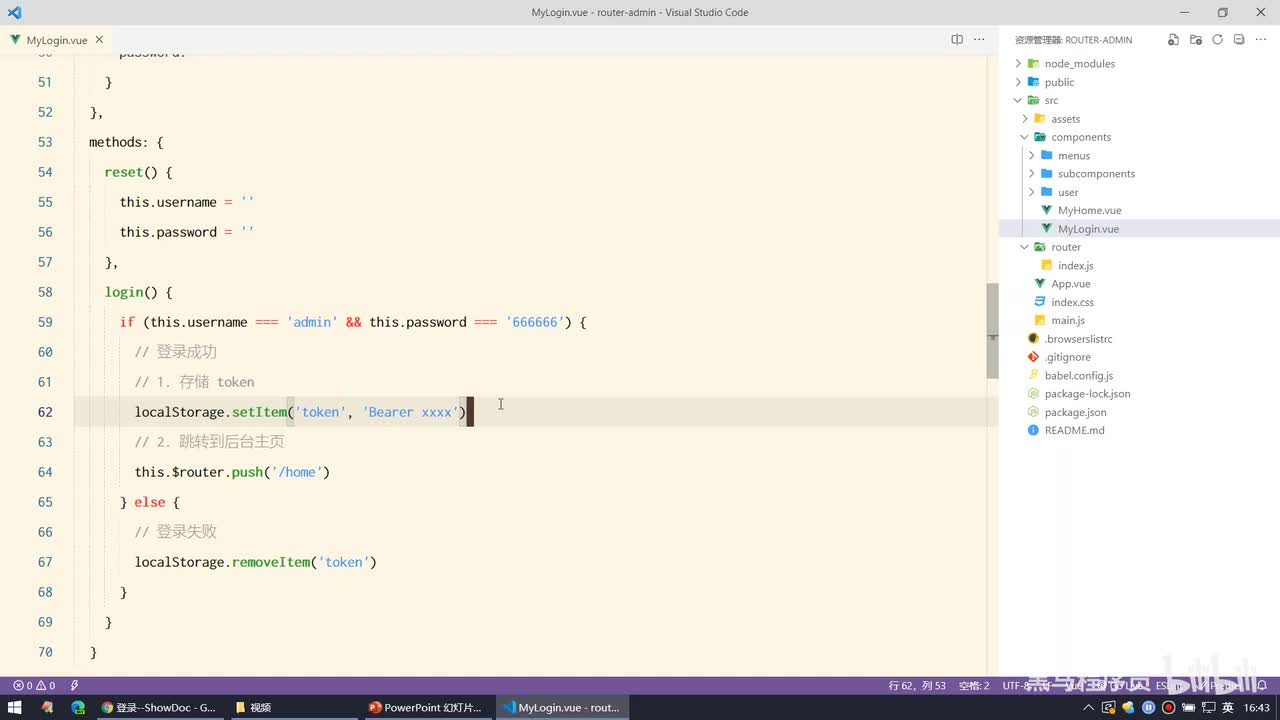Screen dimensions: 1280x720
Task: Collapse all folders in explorer
Action: [x=1239, y=40]
